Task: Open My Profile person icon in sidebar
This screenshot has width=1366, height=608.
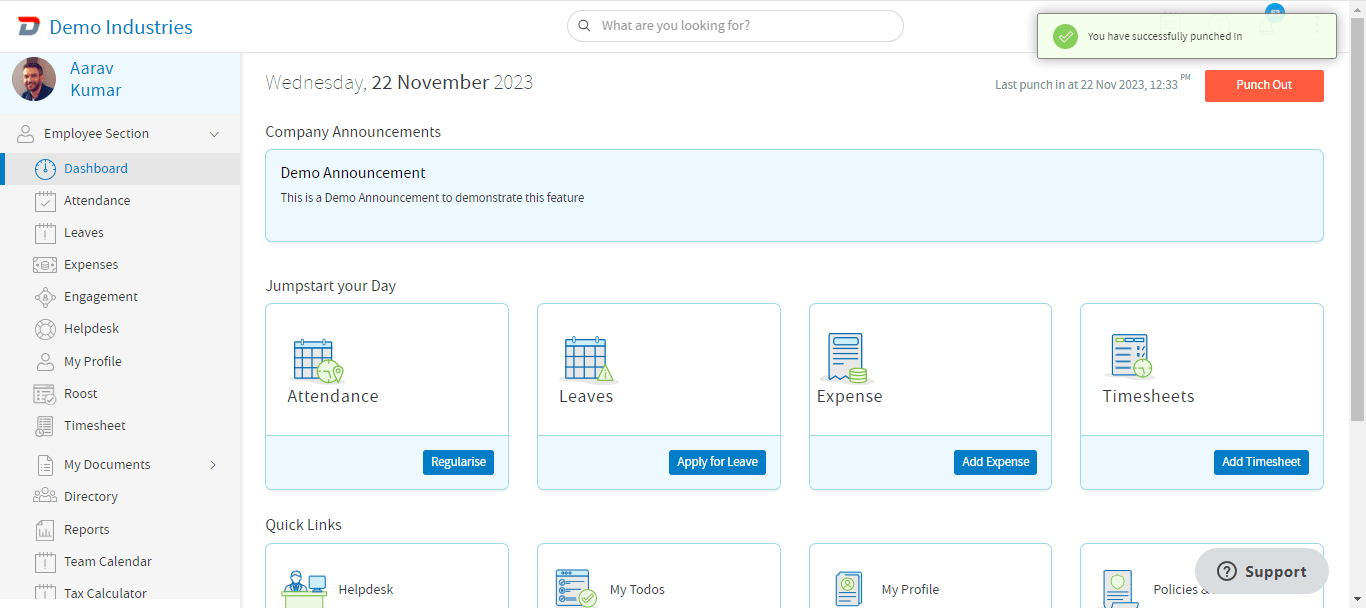Action: pyautogui.click(x=45, y=362)
